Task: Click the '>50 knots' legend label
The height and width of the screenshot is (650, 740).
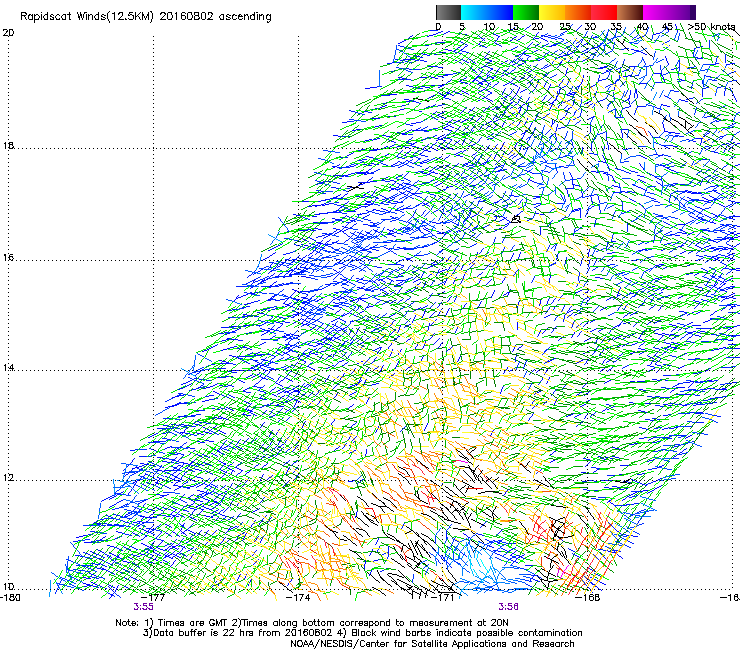Action: coord(712,27)
